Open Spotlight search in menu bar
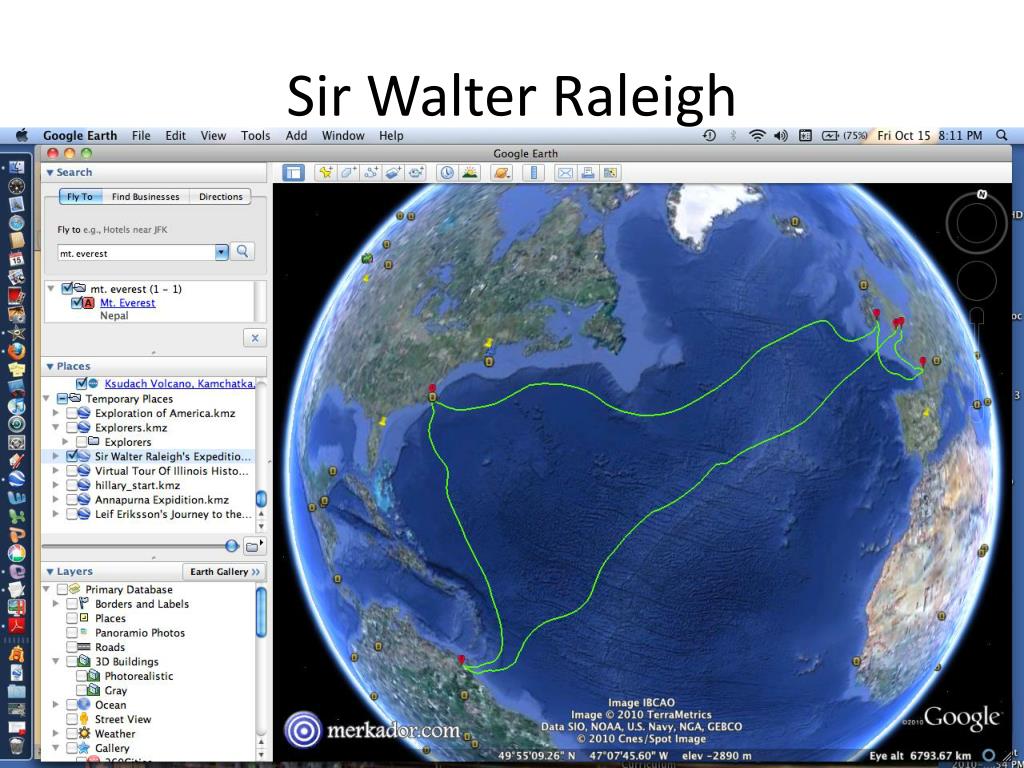 [1001, 135]
